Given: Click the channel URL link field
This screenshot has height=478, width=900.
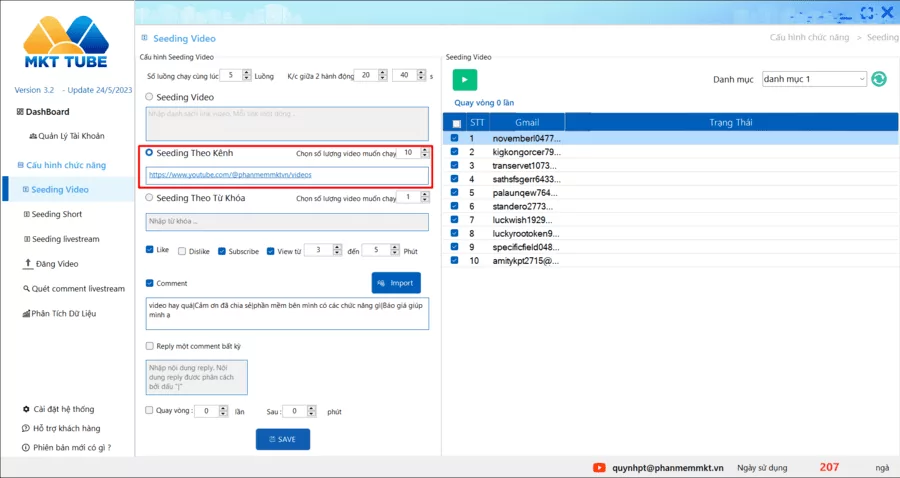Looking at the screenshot, I should pyautogui.click(x=287, y=175).
